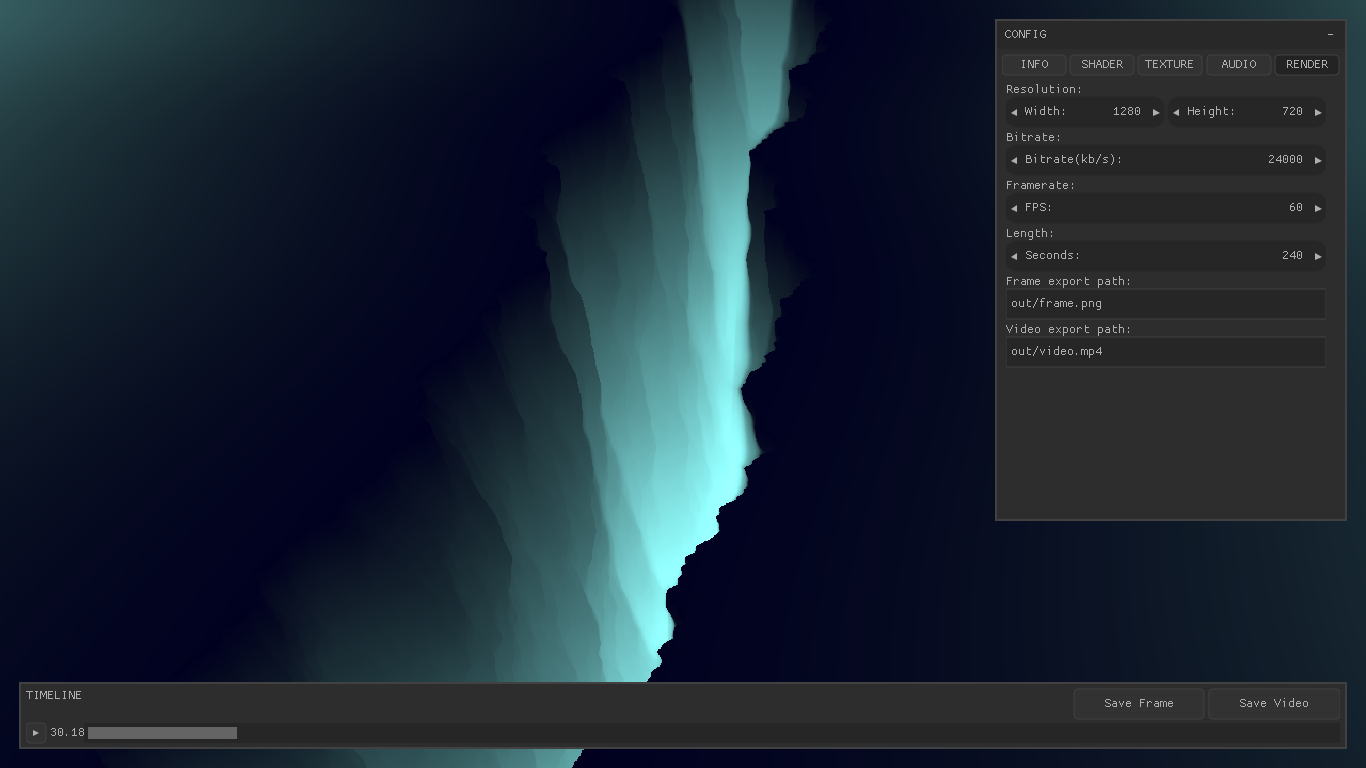Switch to the AUDIO tab
Screen dimensions: 1366x768
[x=1238, y=64]
